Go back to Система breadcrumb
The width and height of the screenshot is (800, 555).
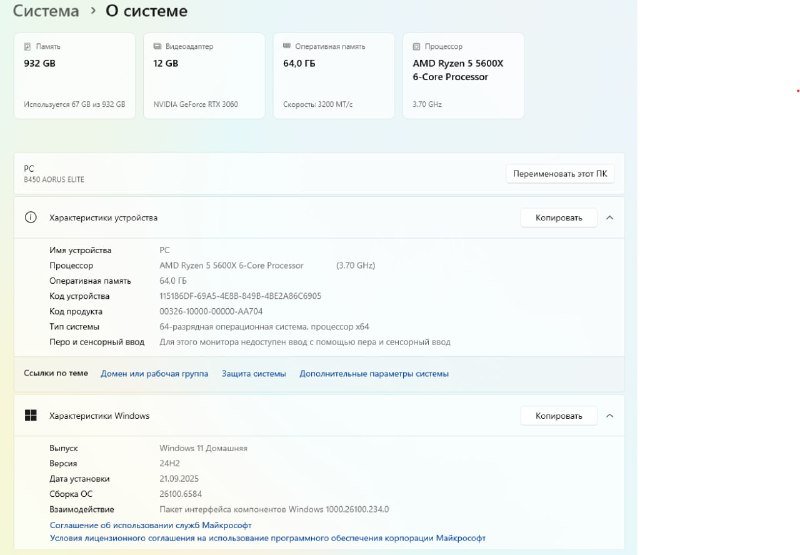46,11
